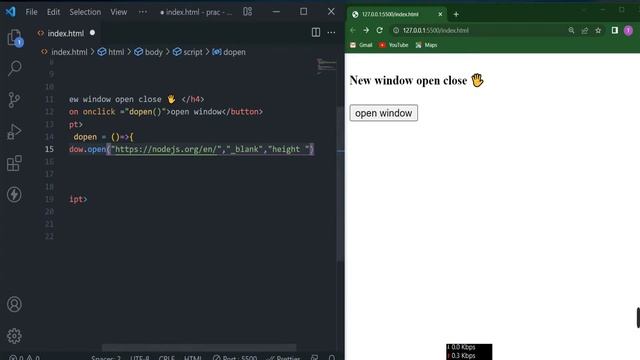Click the zoom magnifier icon in address bar
Viewport: 640px width, 360px height.
tap(571, 30)
